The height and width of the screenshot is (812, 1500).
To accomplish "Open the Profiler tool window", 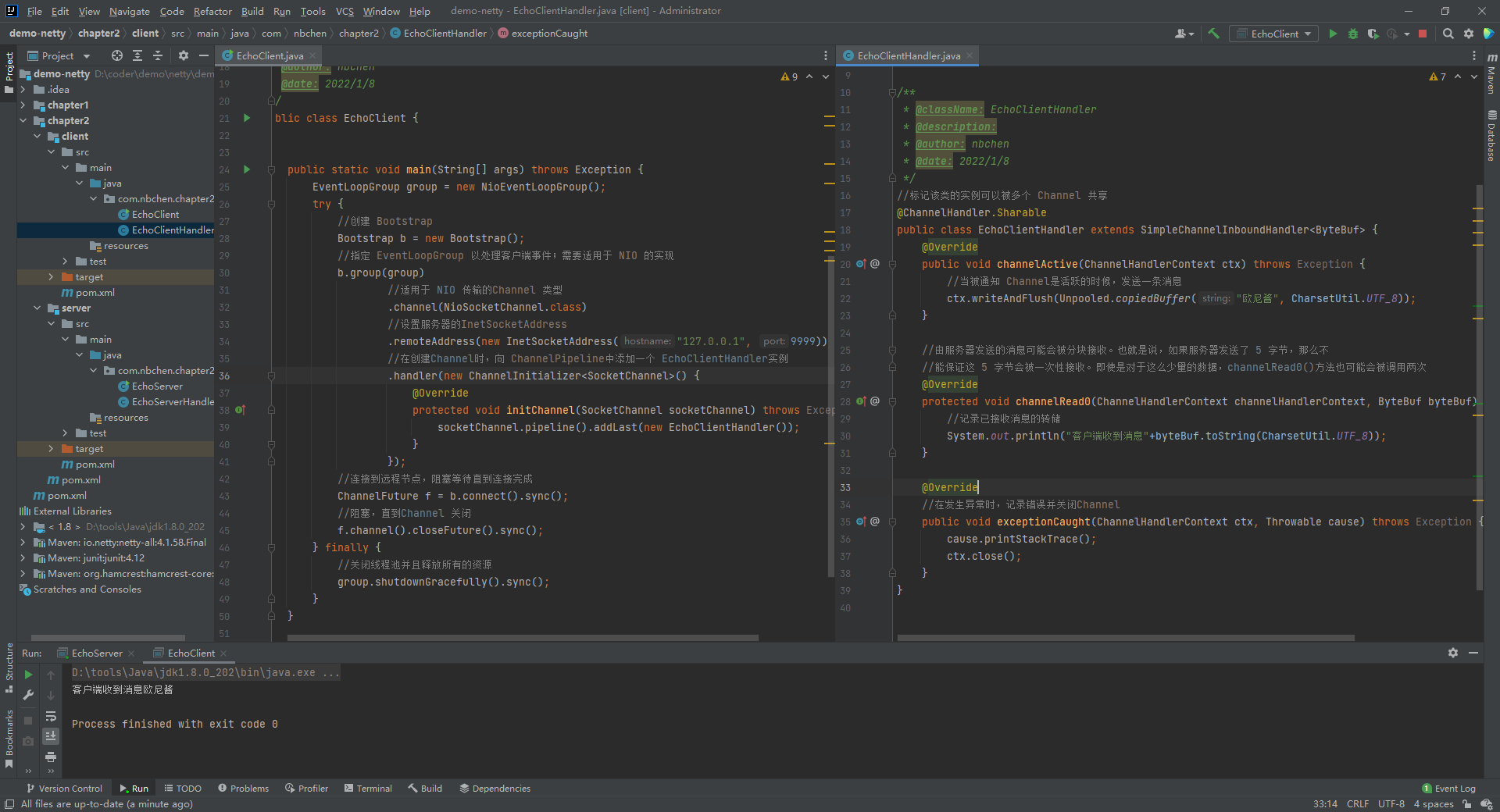I will 306,789.
